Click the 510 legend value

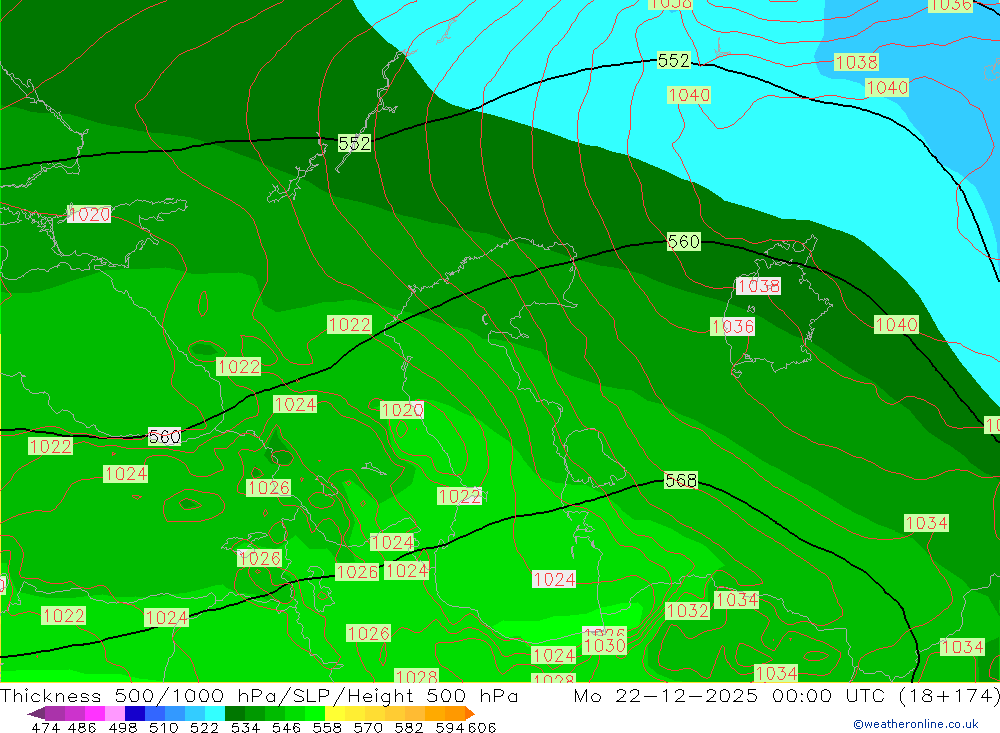pyautogui.click(x=164, y=727)
